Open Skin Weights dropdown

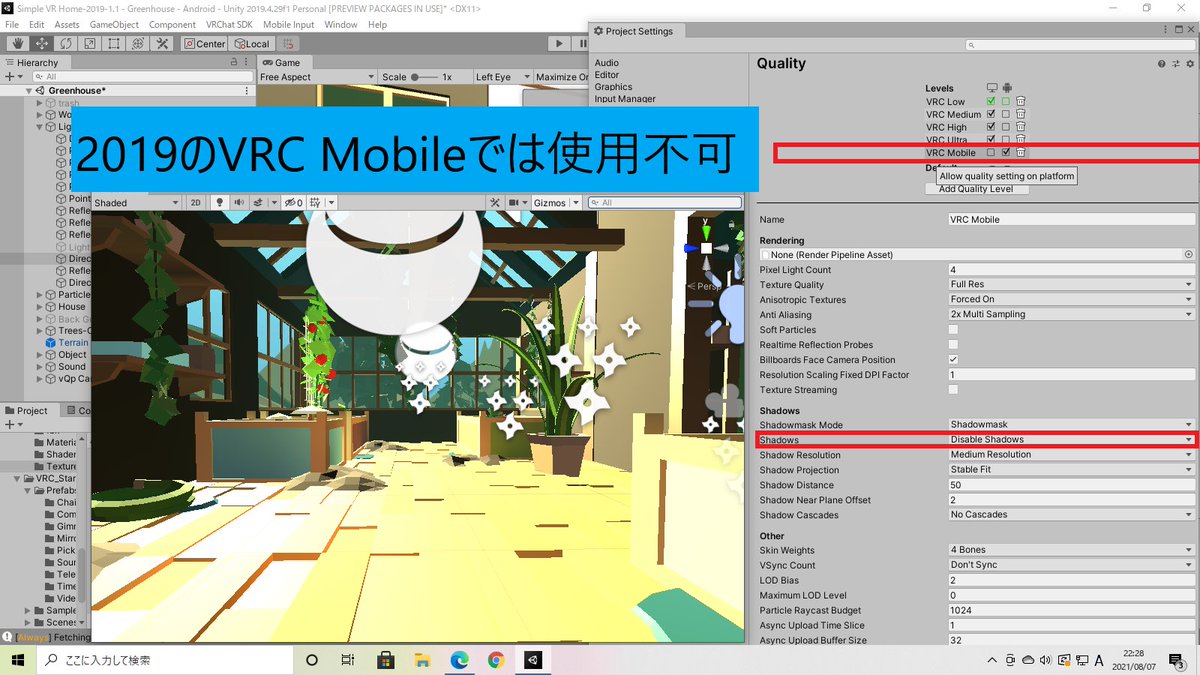click(1071, 550)
